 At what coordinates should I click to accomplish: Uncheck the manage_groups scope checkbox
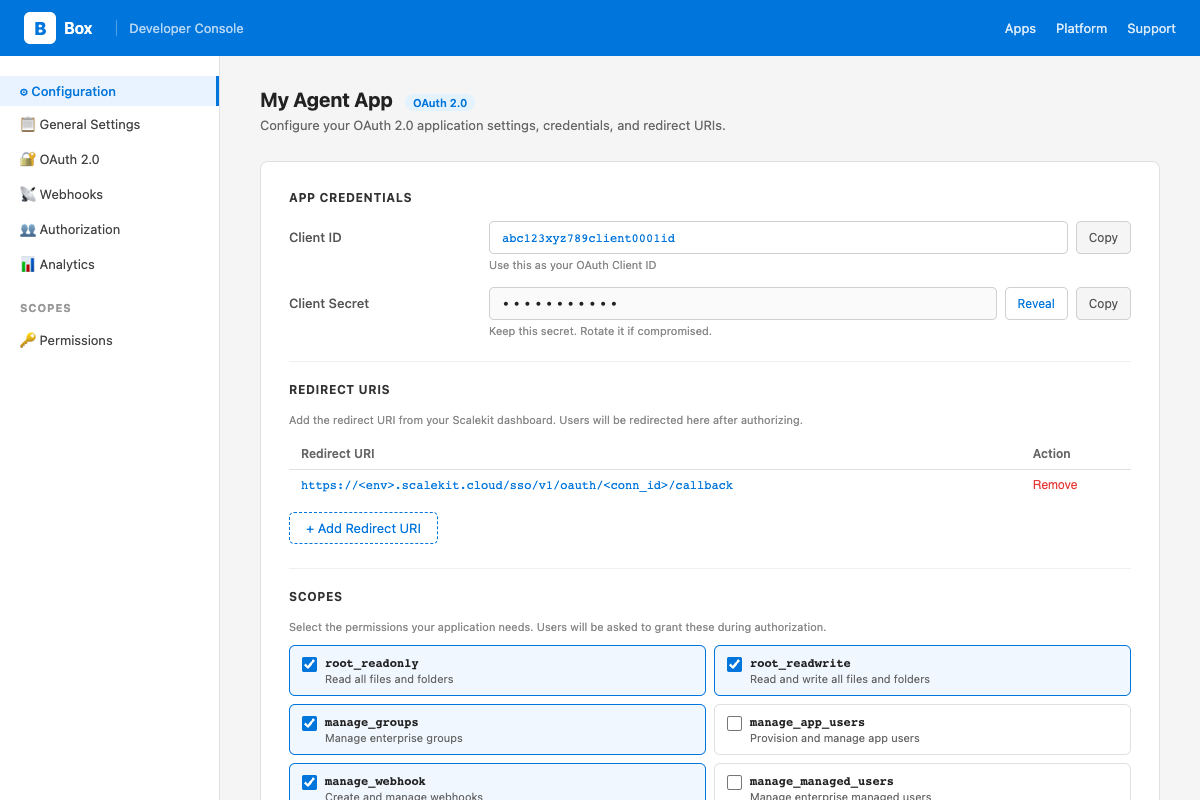point(310,723)
